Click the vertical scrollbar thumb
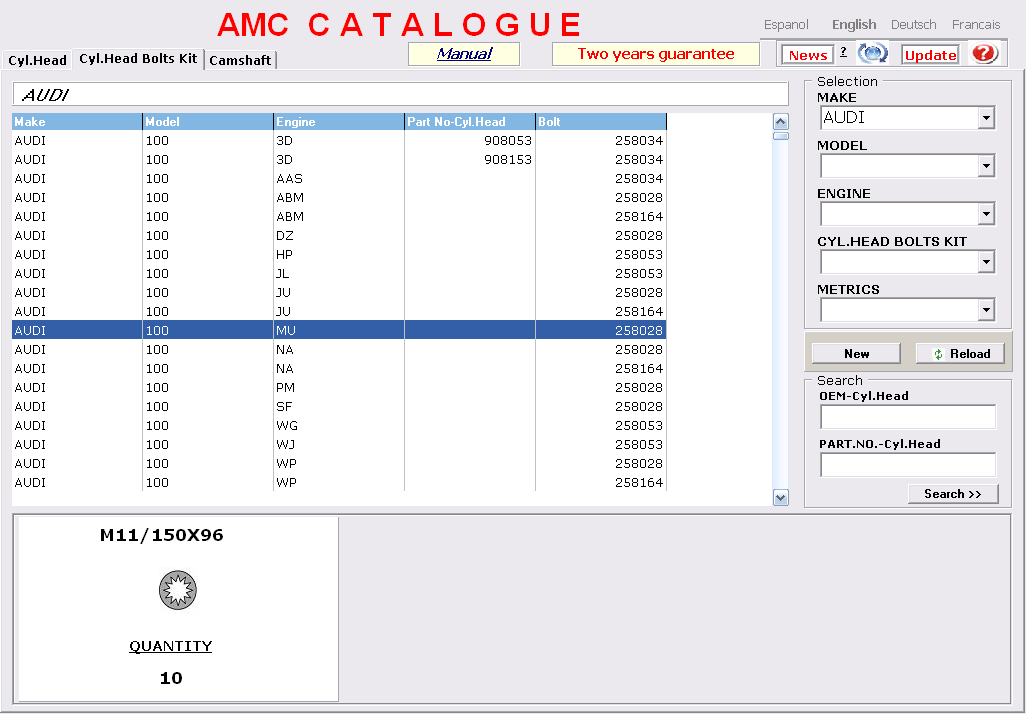 point(781,136)
